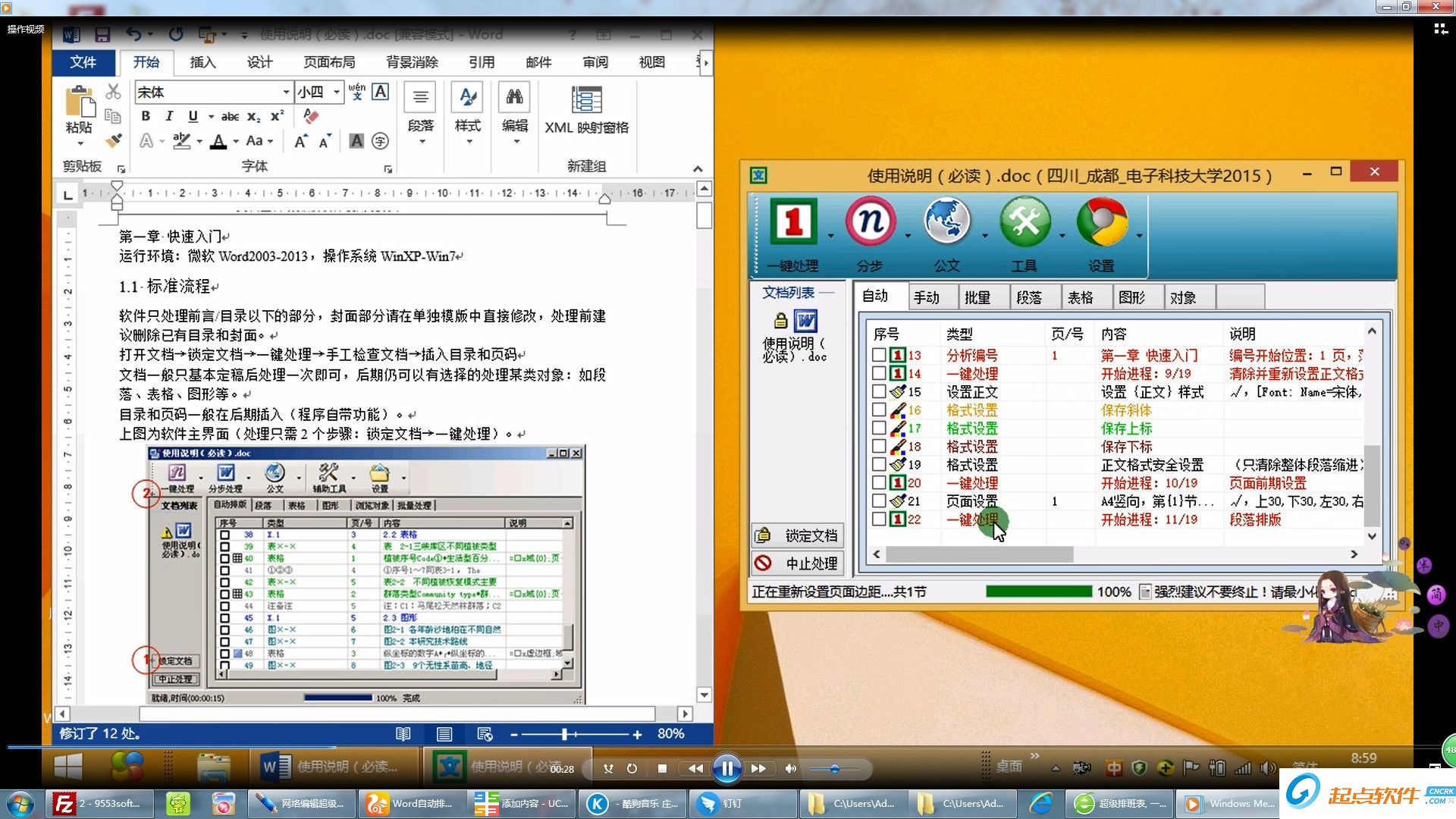Pause the video with the play button
Viewport: 1456px width, 819px height.
[x=726, y=769]
